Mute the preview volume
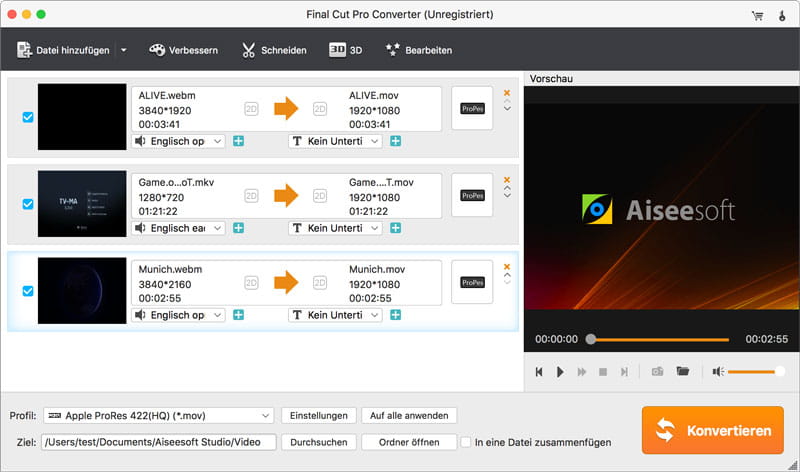This screenshot has height=472, width=800. [x=718, y=371]
